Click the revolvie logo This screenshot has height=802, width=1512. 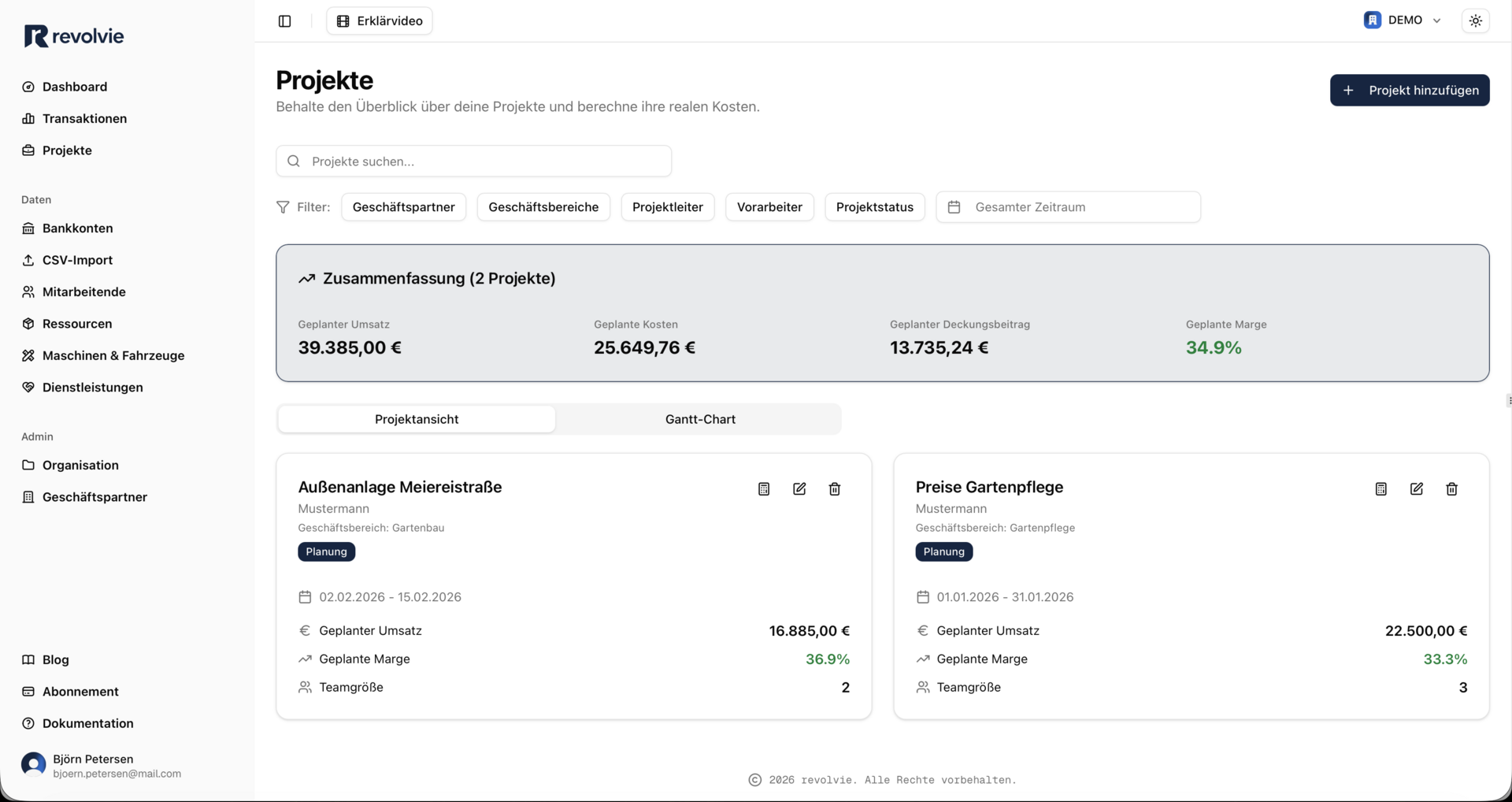pyautogui.click(x=74, y=36)
